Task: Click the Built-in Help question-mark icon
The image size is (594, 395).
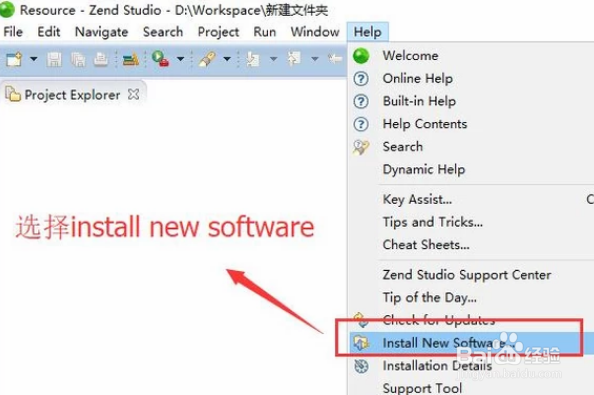Action: pos(361,101)
